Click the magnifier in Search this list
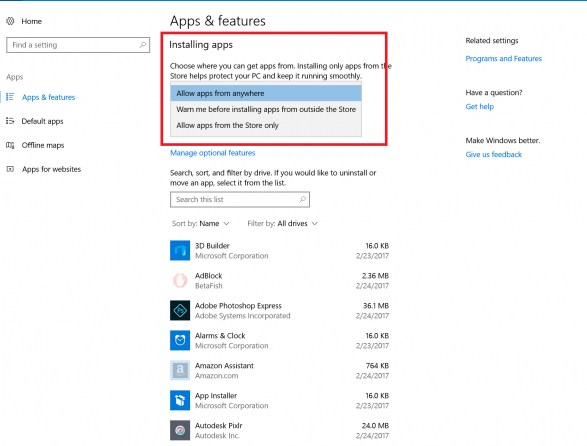The width and height of the screenshot is (587, 446). point(303,199)
